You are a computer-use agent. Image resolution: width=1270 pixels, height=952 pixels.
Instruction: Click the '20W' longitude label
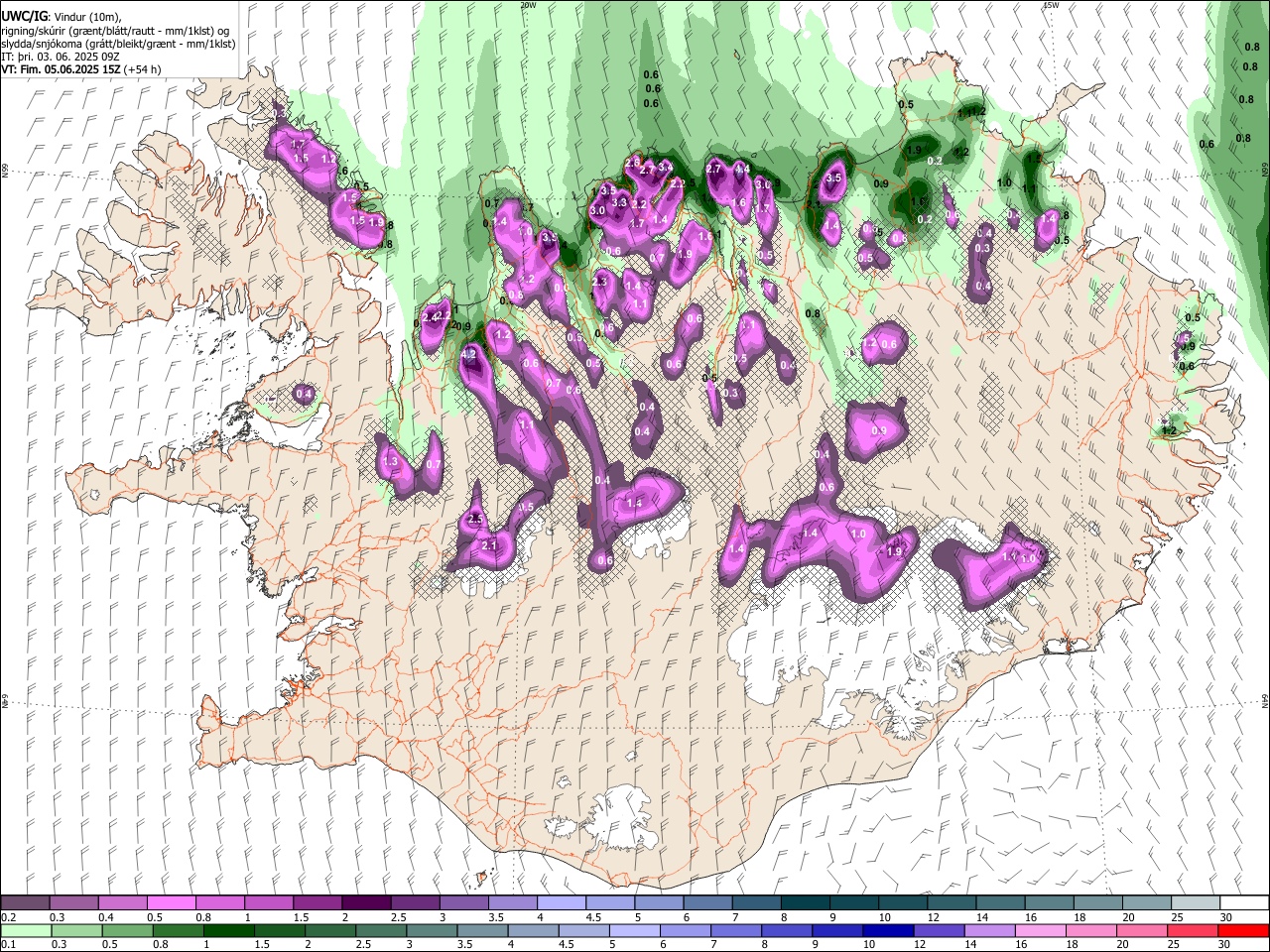coord(529,5)
